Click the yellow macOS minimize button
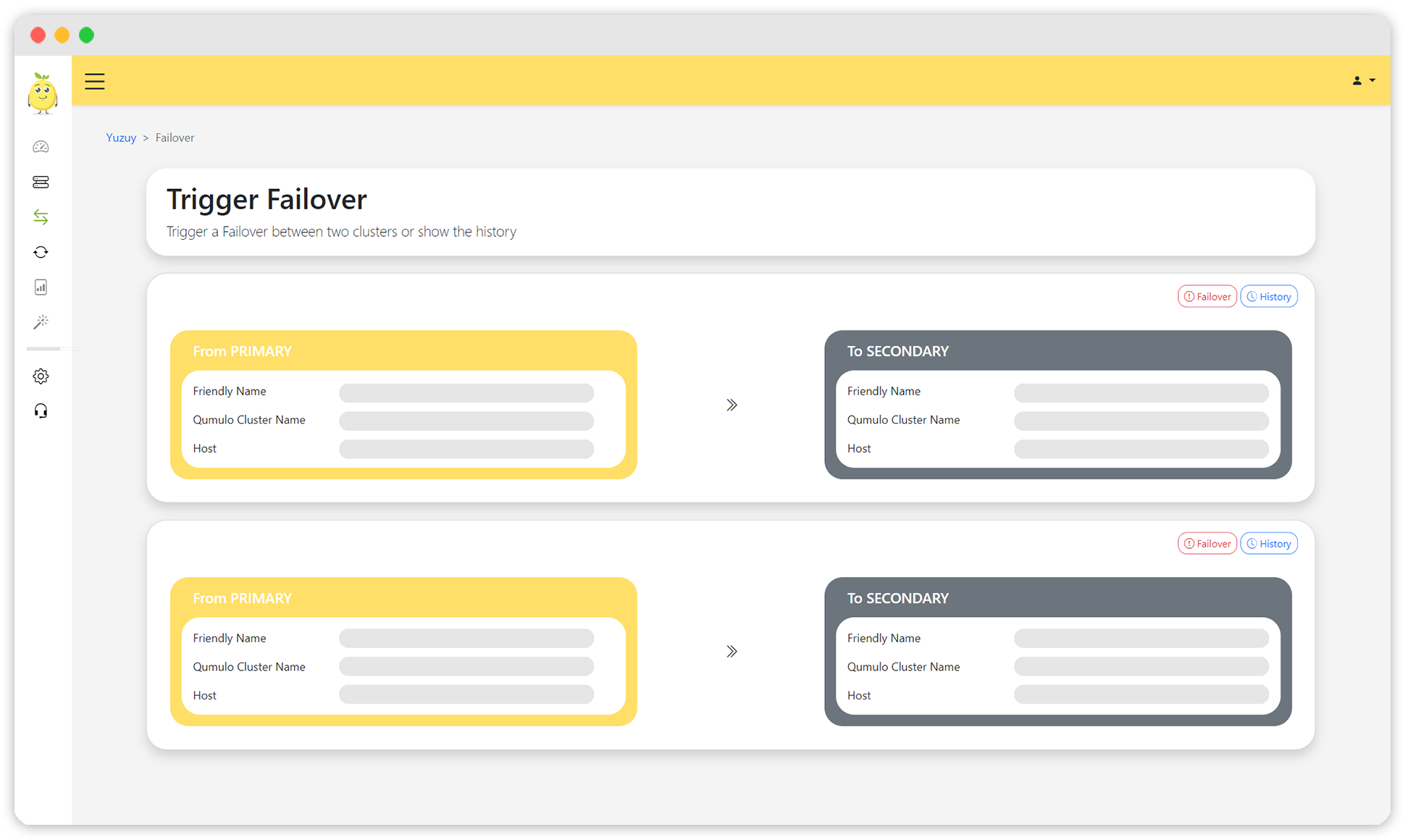The width and height of the screenshot is (1405, 840). pyautogui.click(x=62, y=35)
